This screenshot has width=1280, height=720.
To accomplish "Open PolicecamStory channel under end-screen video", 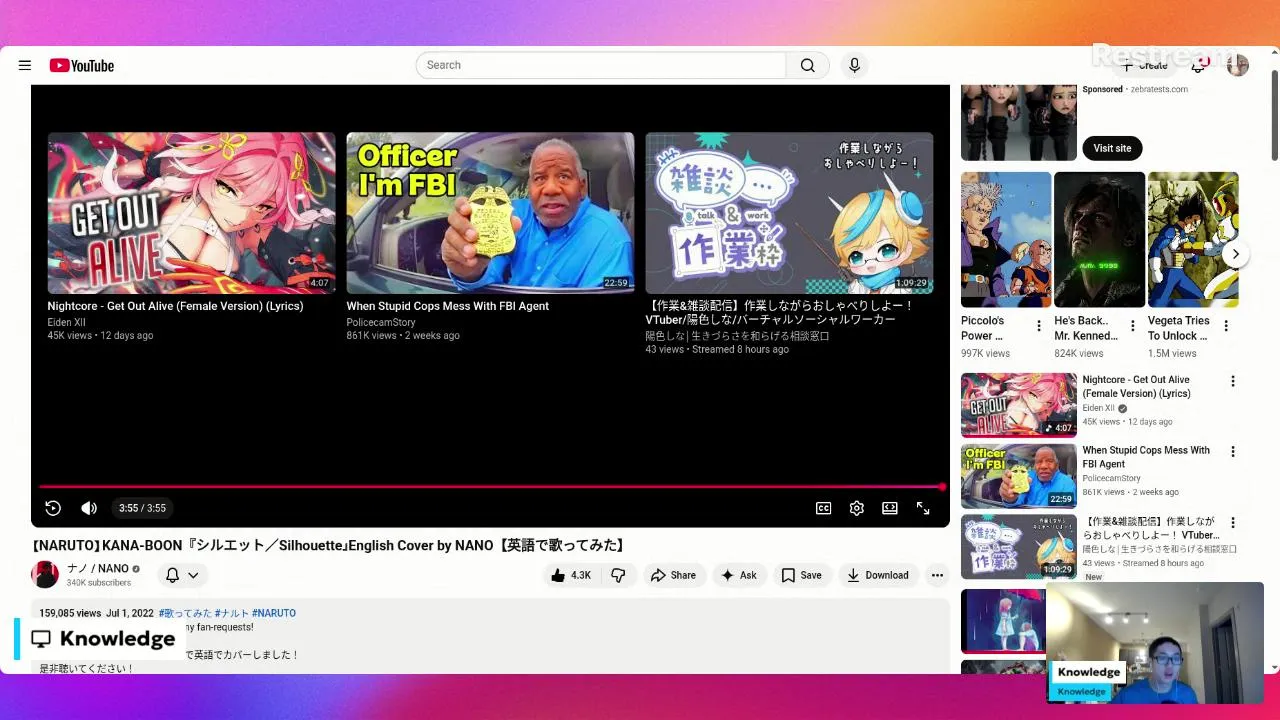I will [x=381, y=322].
